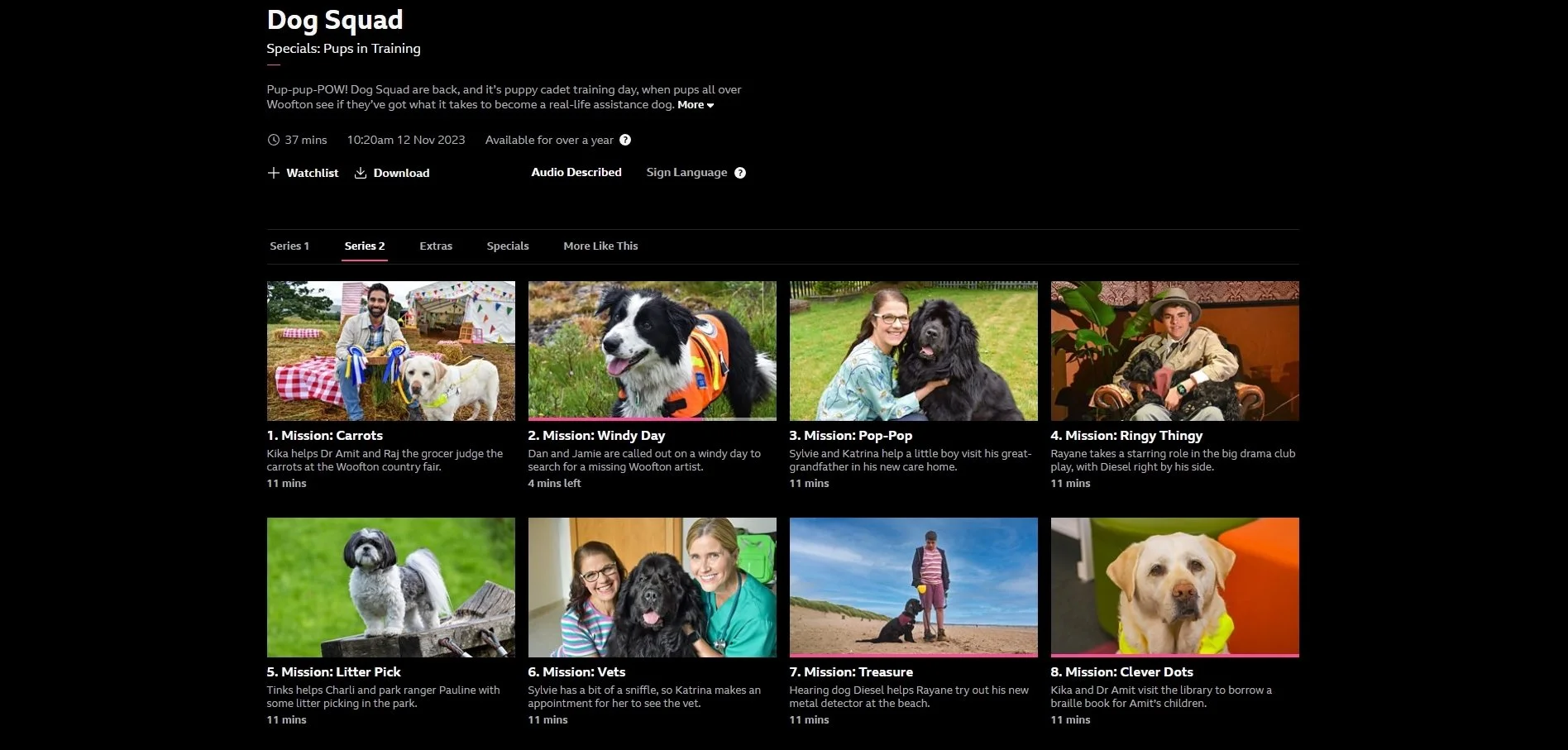The image size is (1568, 750).
Task: Click the '10:20am 12 Nov 2023' broadcast date
Action: [x=406, y=140]
